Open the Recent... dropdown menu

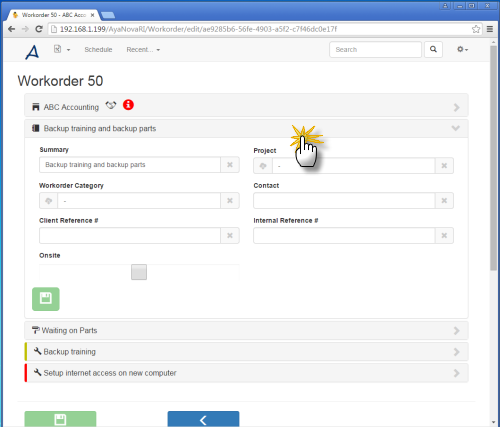(x=143, y=50)
